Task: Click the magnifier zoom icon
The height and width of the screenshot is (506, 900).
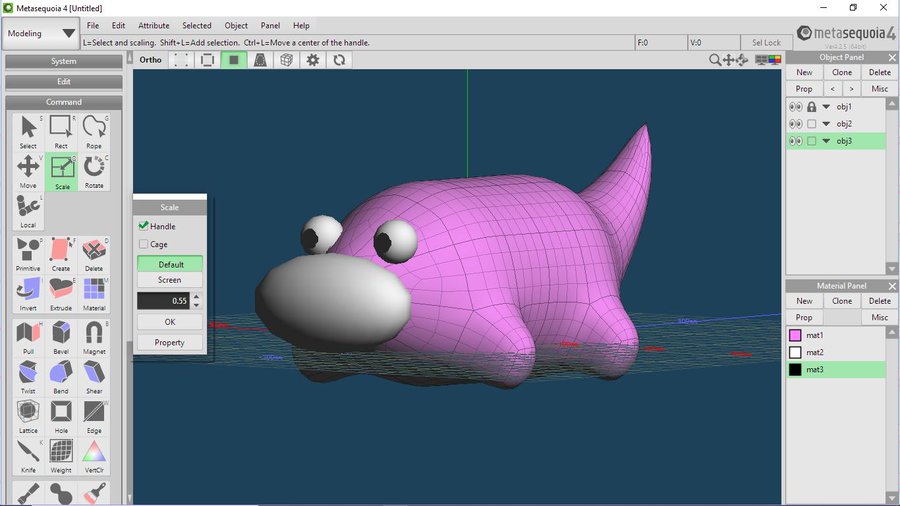Action: point(715,60)
